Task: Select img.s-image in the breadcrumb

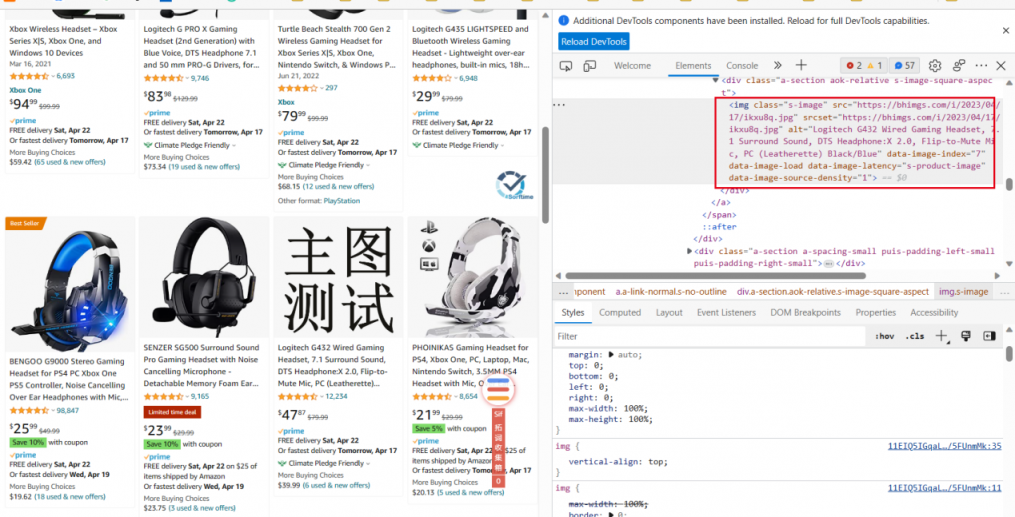Action: (x=964, y=292)
